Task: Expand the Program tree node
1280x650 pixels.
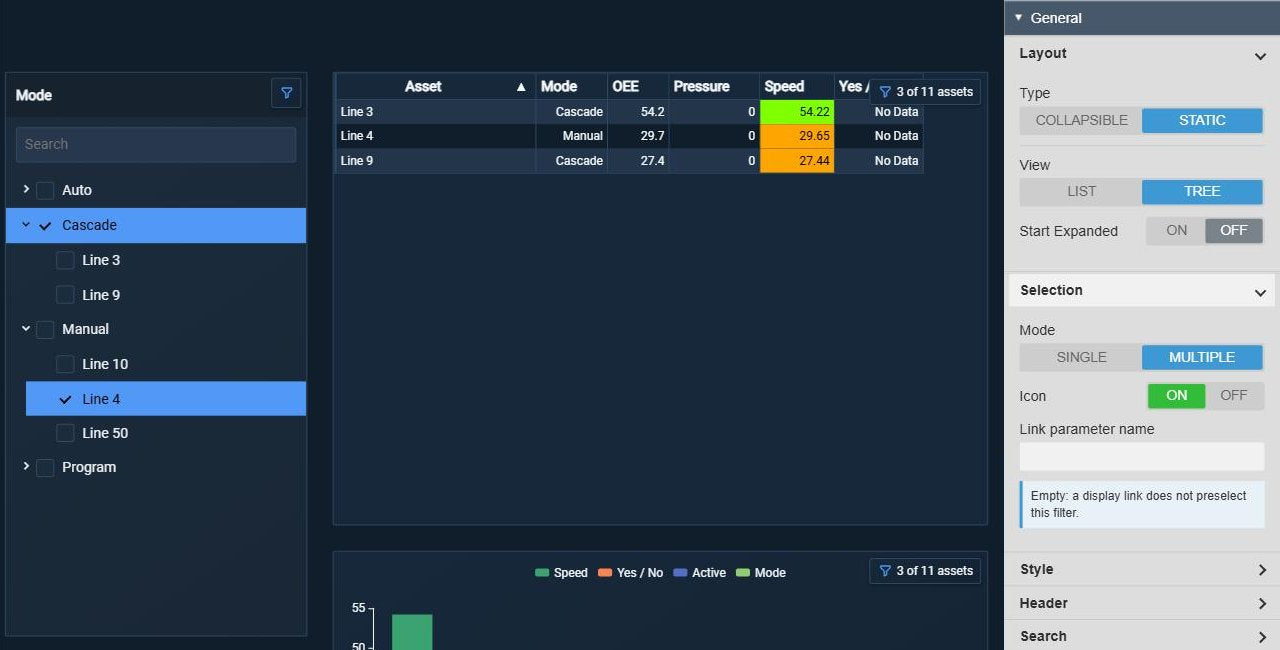Action: pyautogui.click(x=26, y=466)
